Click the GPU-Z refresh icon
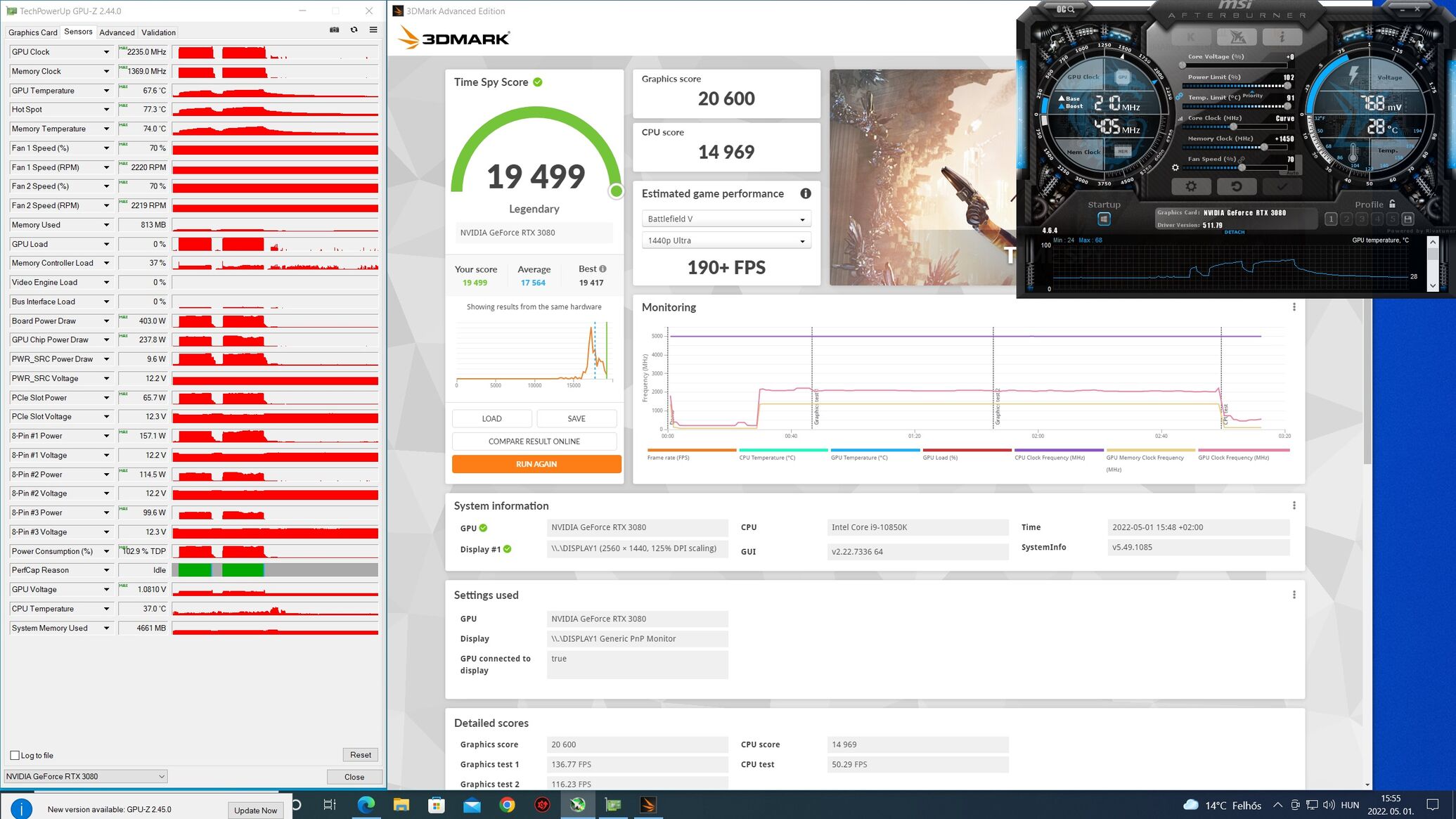 [x=354, y=30]
